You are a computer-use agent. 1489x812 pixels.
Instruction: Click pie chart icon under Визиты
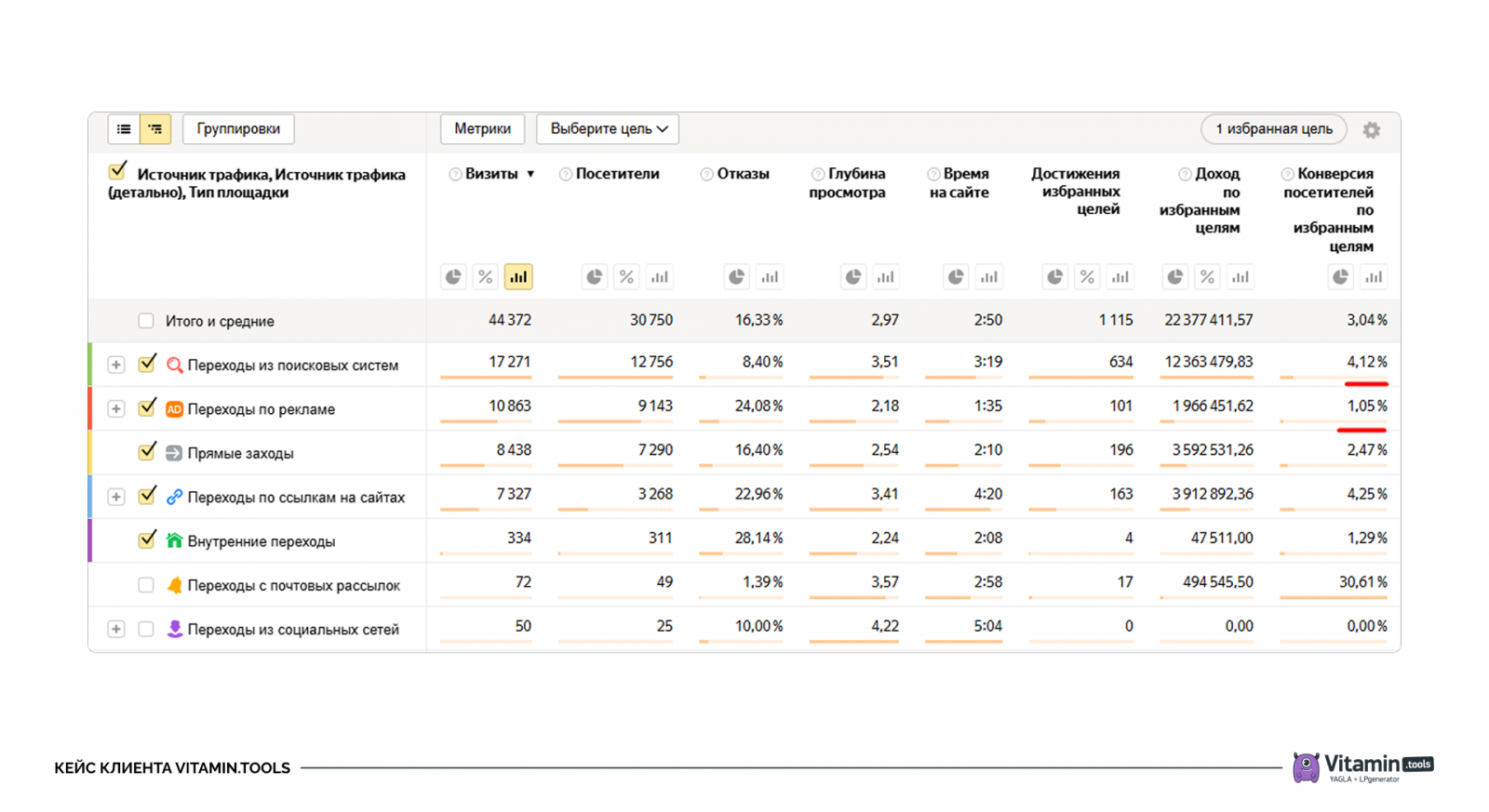pyautogui.click(x=453, y=277)
